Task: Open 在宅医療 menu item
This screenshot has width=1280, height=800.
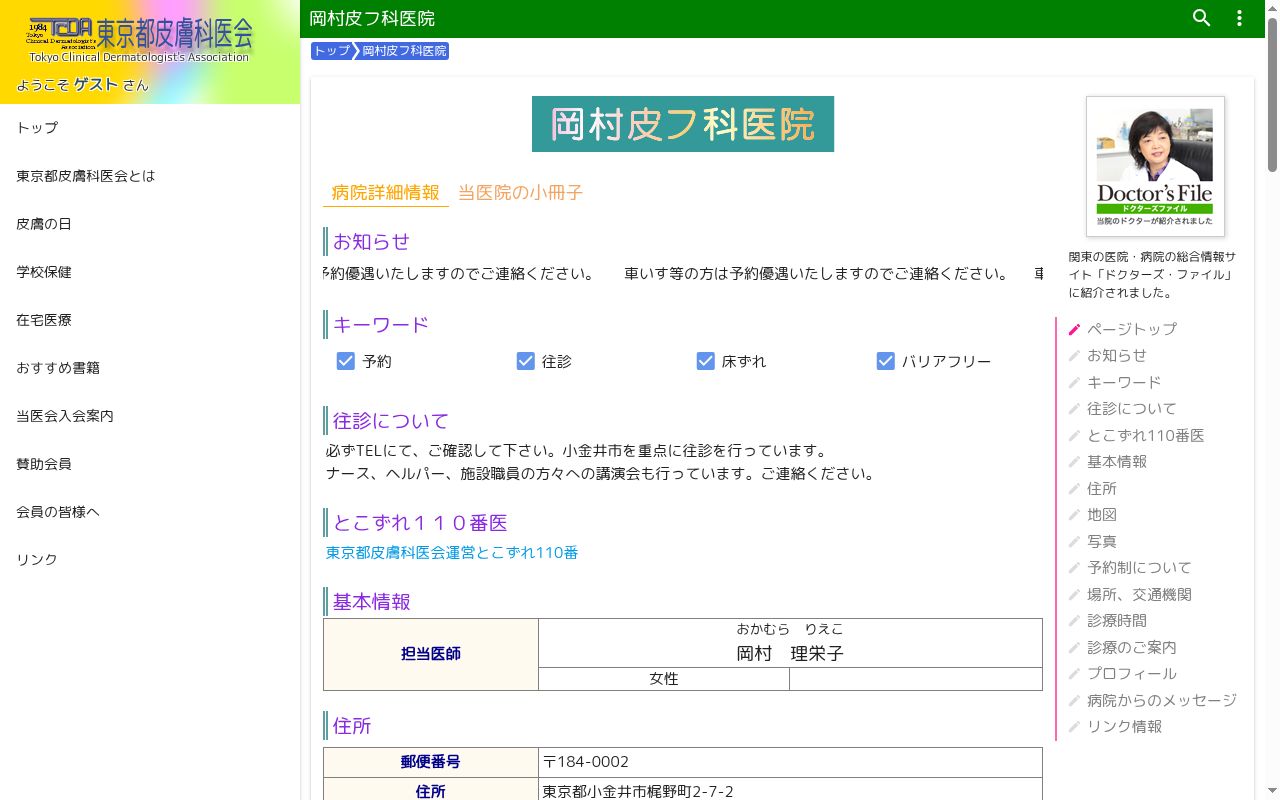Action: click(150, 320)
